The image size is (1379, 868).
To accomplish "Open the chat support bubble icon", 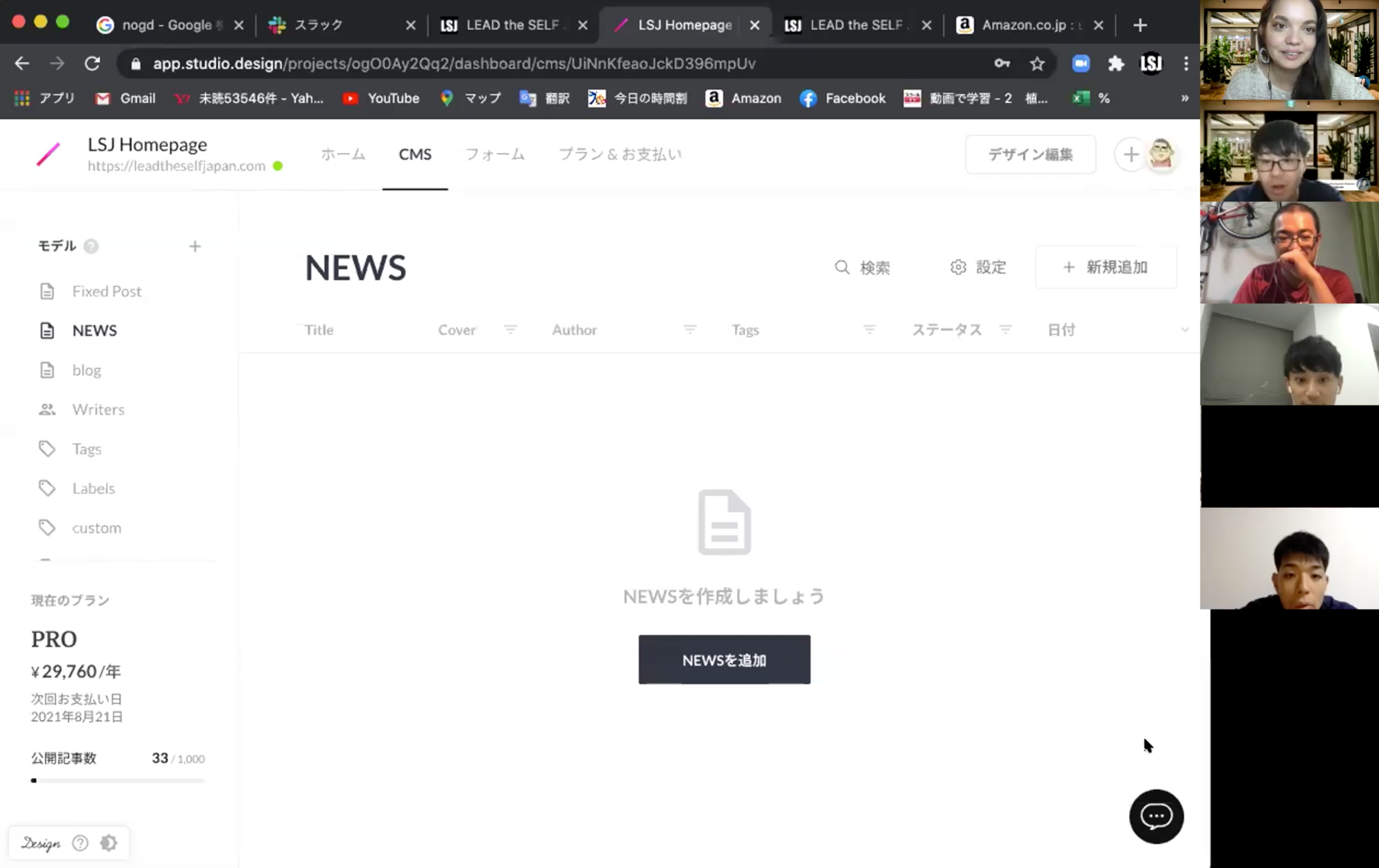I will click(1156, 816).
